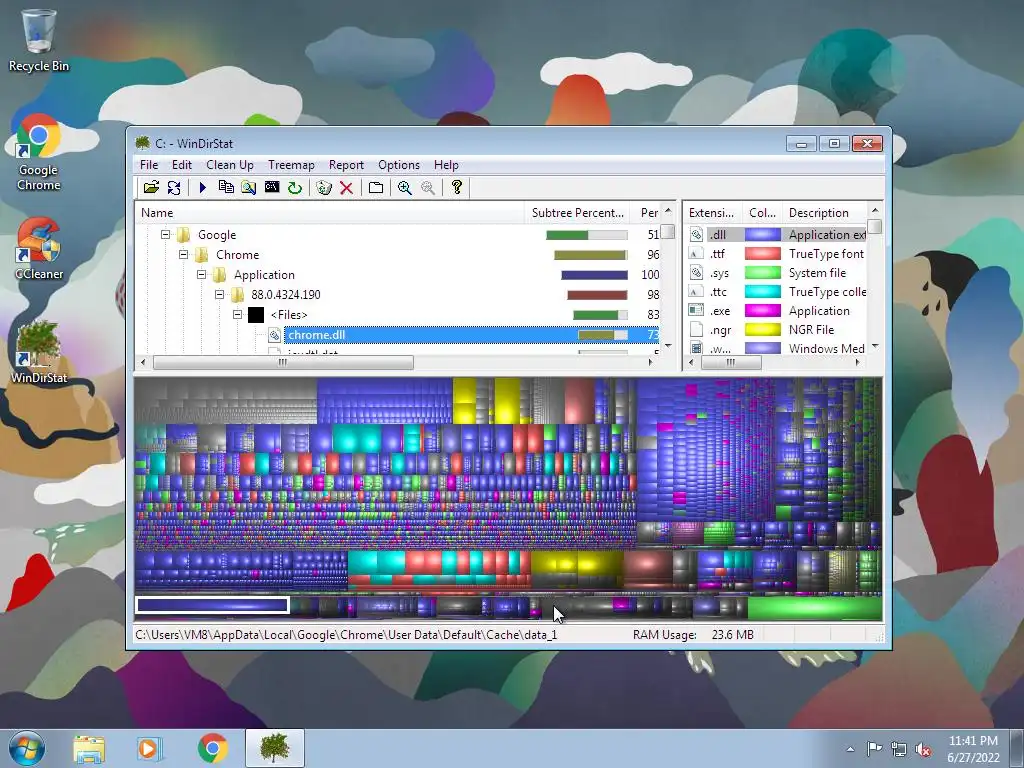The height and width of the screenshot is (768, 1024).
Task: Open the Recycle Bin desktop icon
Action: [x=39, y=40]
